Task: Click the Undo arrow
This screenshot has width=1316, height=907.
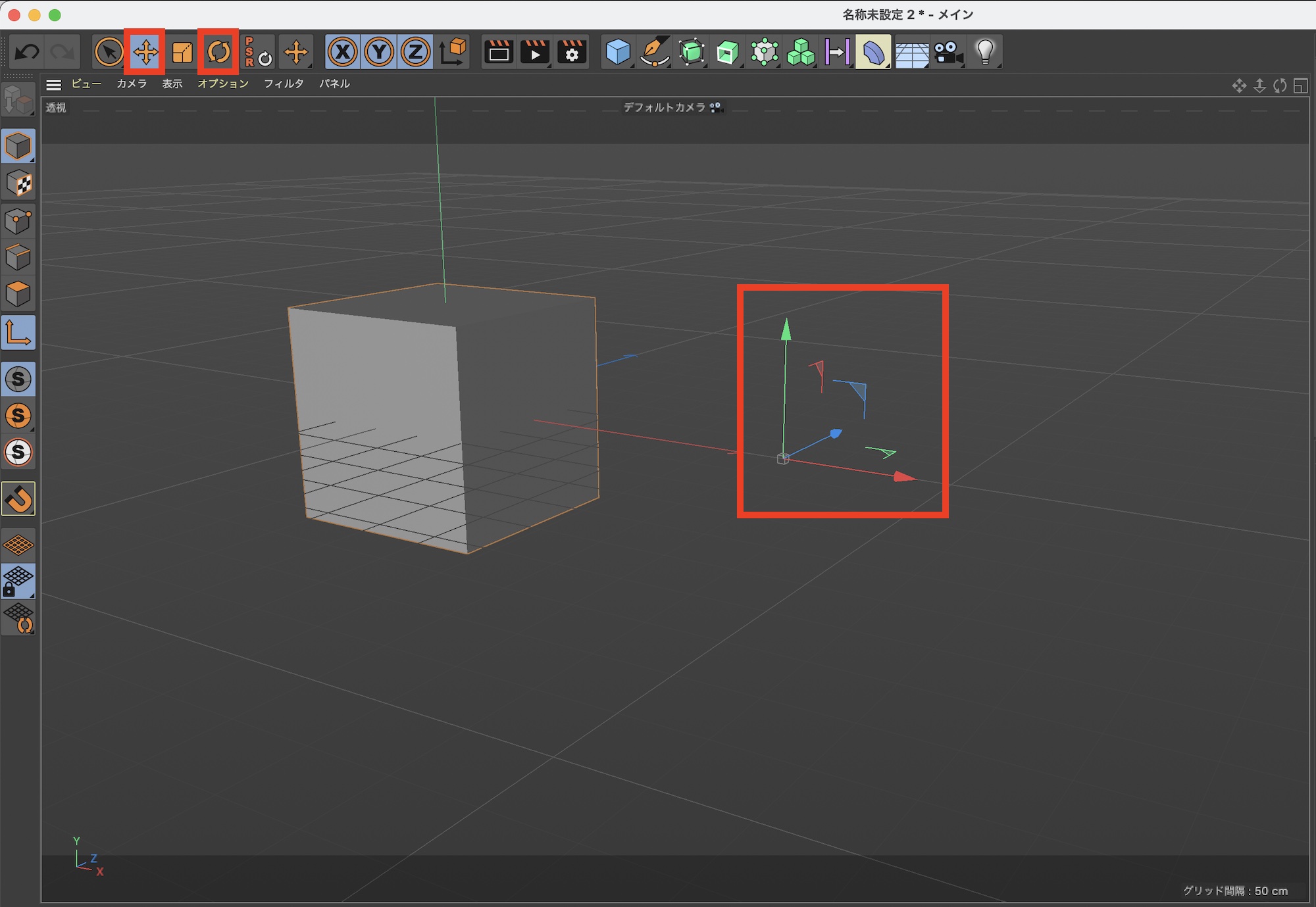Action: (x=27, y=52)
